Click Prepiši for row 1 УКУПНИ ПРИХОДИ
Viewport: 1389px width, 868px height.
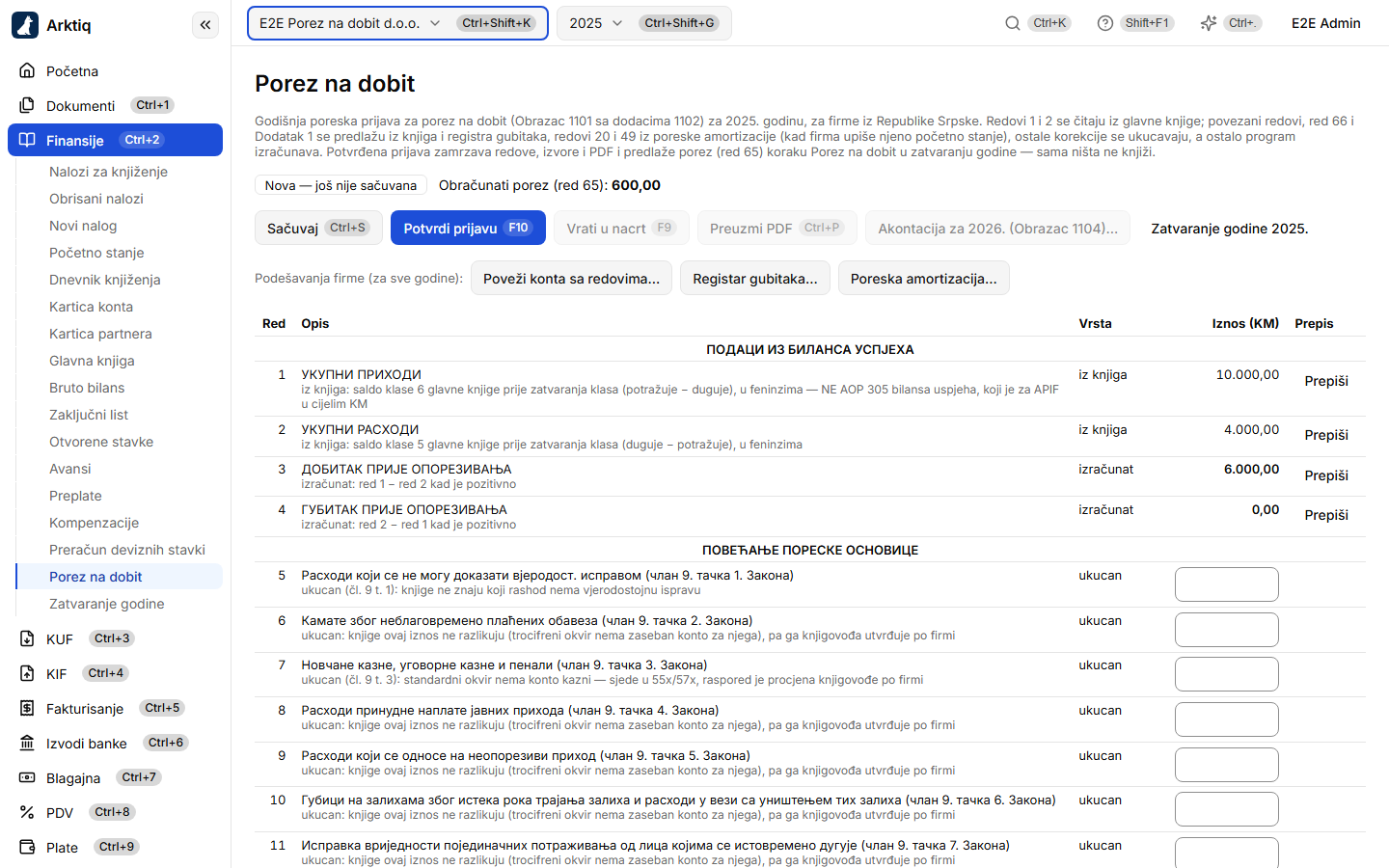[x=1326, y=381]
